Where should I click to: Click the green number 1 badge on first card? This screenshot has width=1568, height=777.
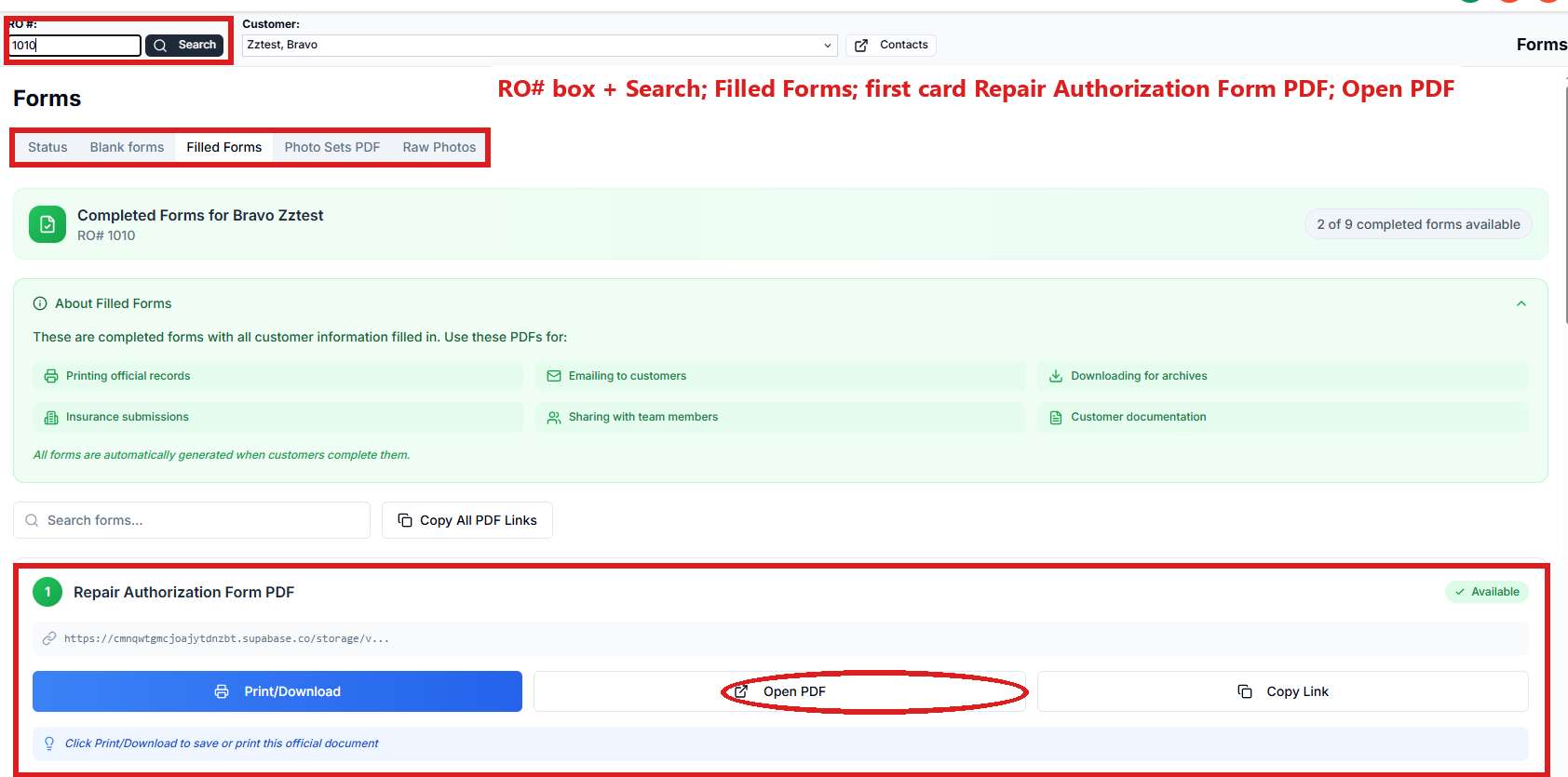click(47, 592)
